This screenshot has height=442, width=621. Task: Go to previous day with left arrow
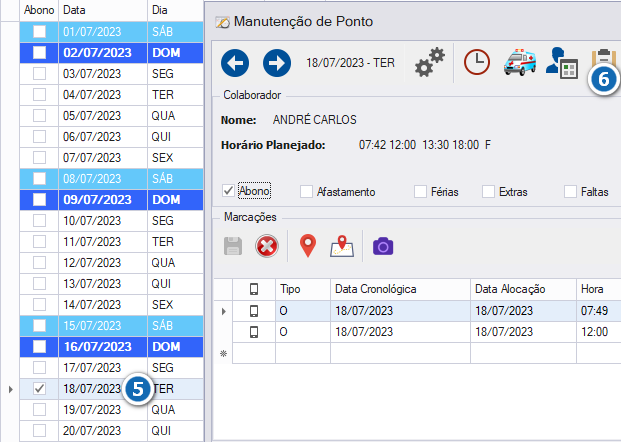[x=235, y=63]
